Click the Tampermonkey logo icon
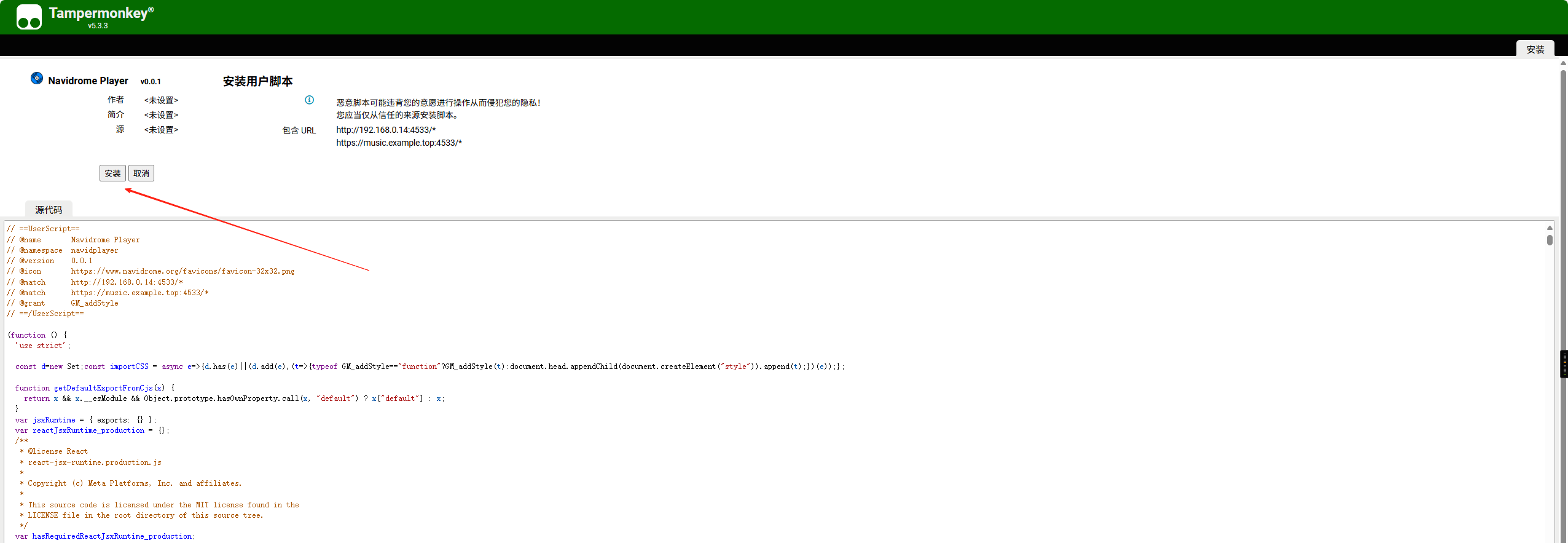This screenshot has height=543, width=1568. click(x=29, y=17)
